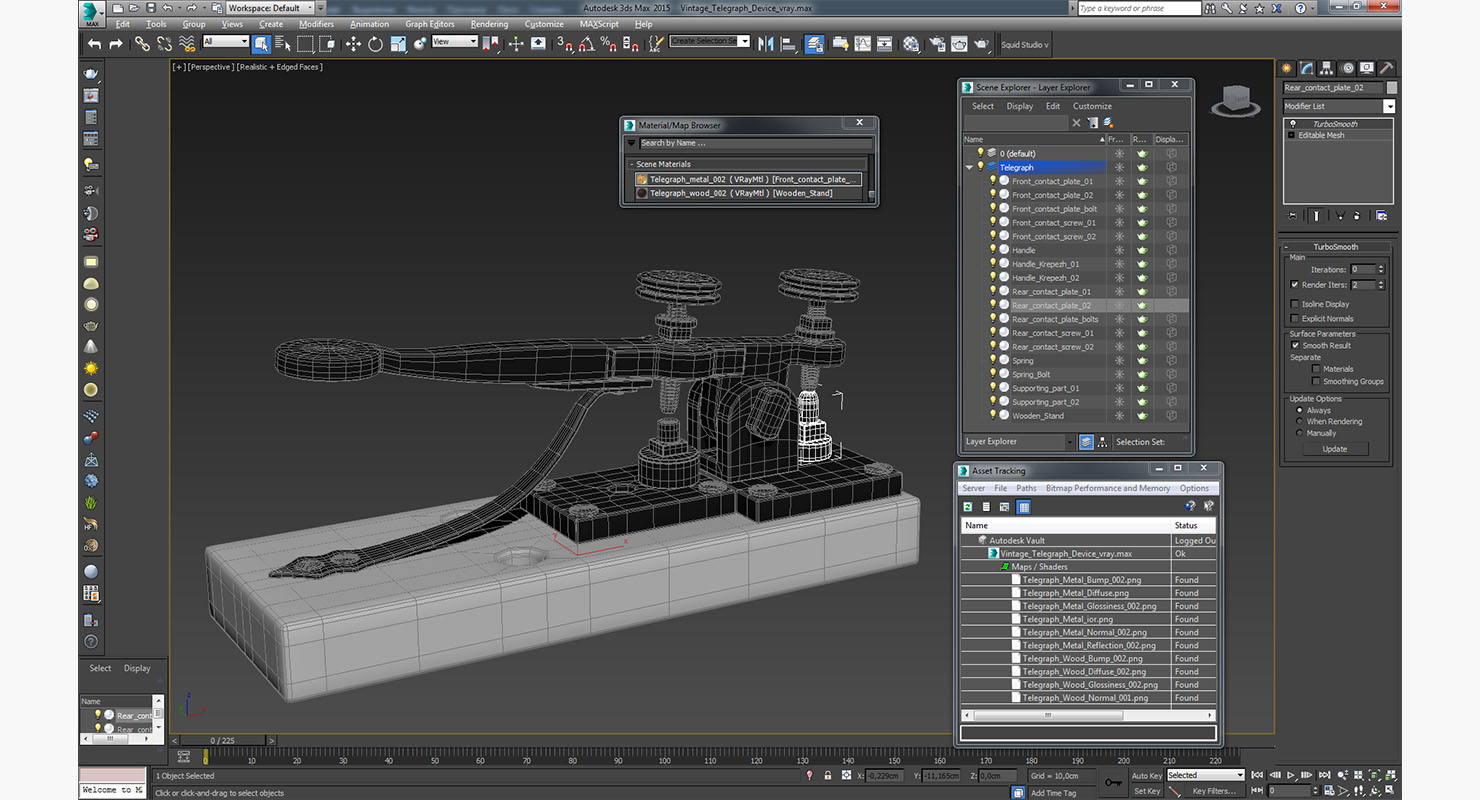Open the MAXScript menu
This screenshot has height=800, width=1480.
click(x=599, y=24)
